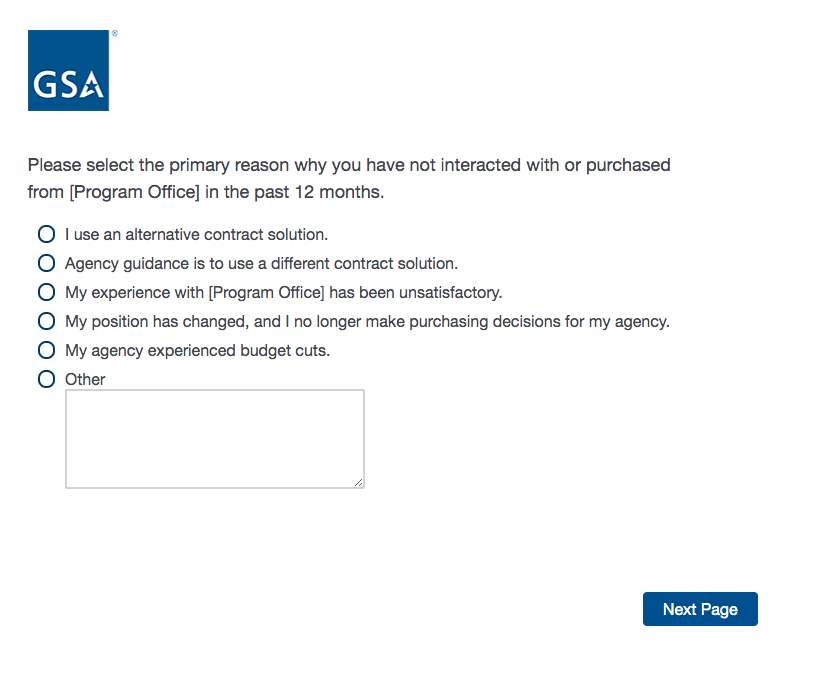Screen dimensions: 813x684
Task: Select the radio circle for alternative contract solution
Action: (x=46, y=235)
